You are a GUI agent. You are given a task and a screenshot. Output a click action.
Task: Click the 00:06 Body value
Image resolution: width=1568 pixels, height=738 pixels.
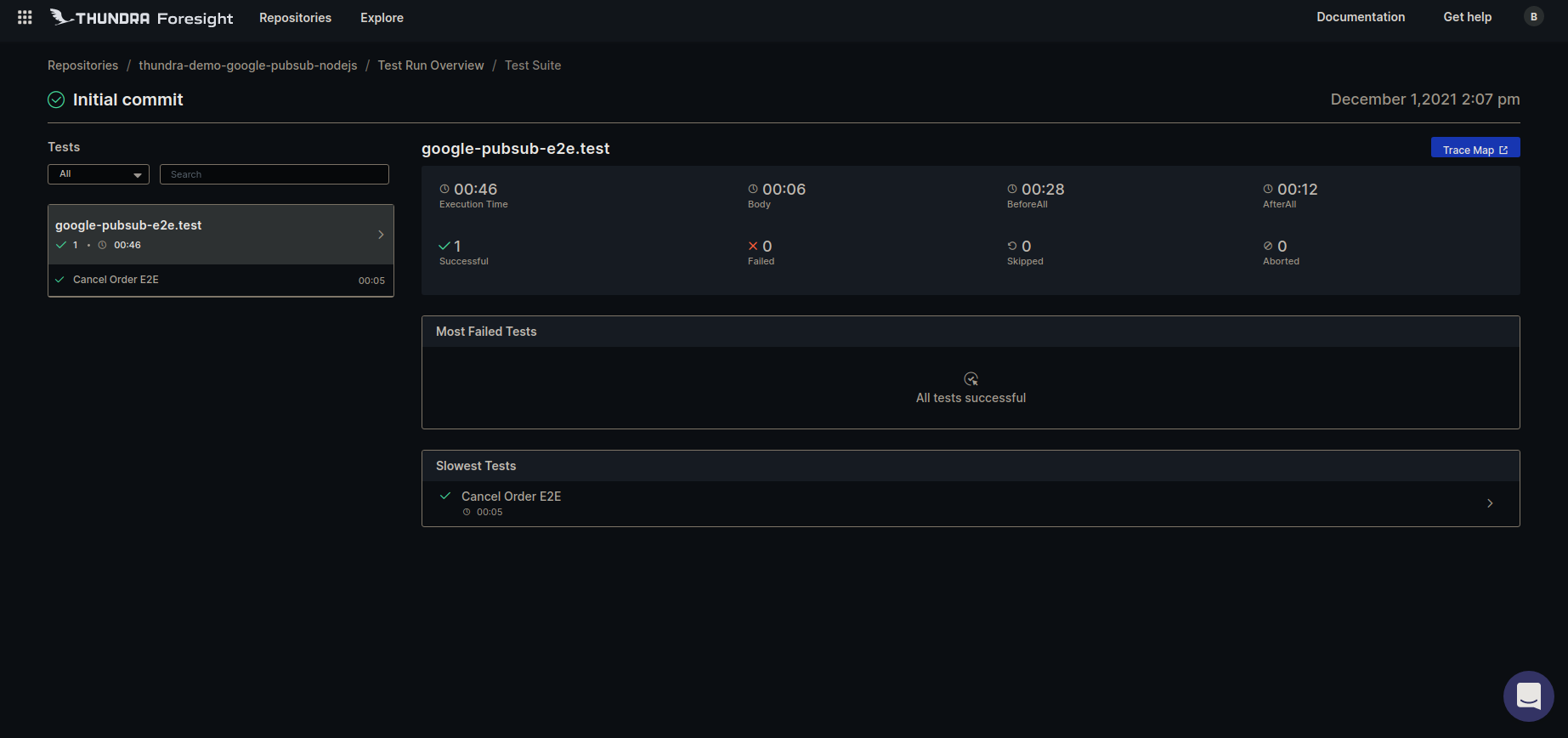tap(784, 189)
